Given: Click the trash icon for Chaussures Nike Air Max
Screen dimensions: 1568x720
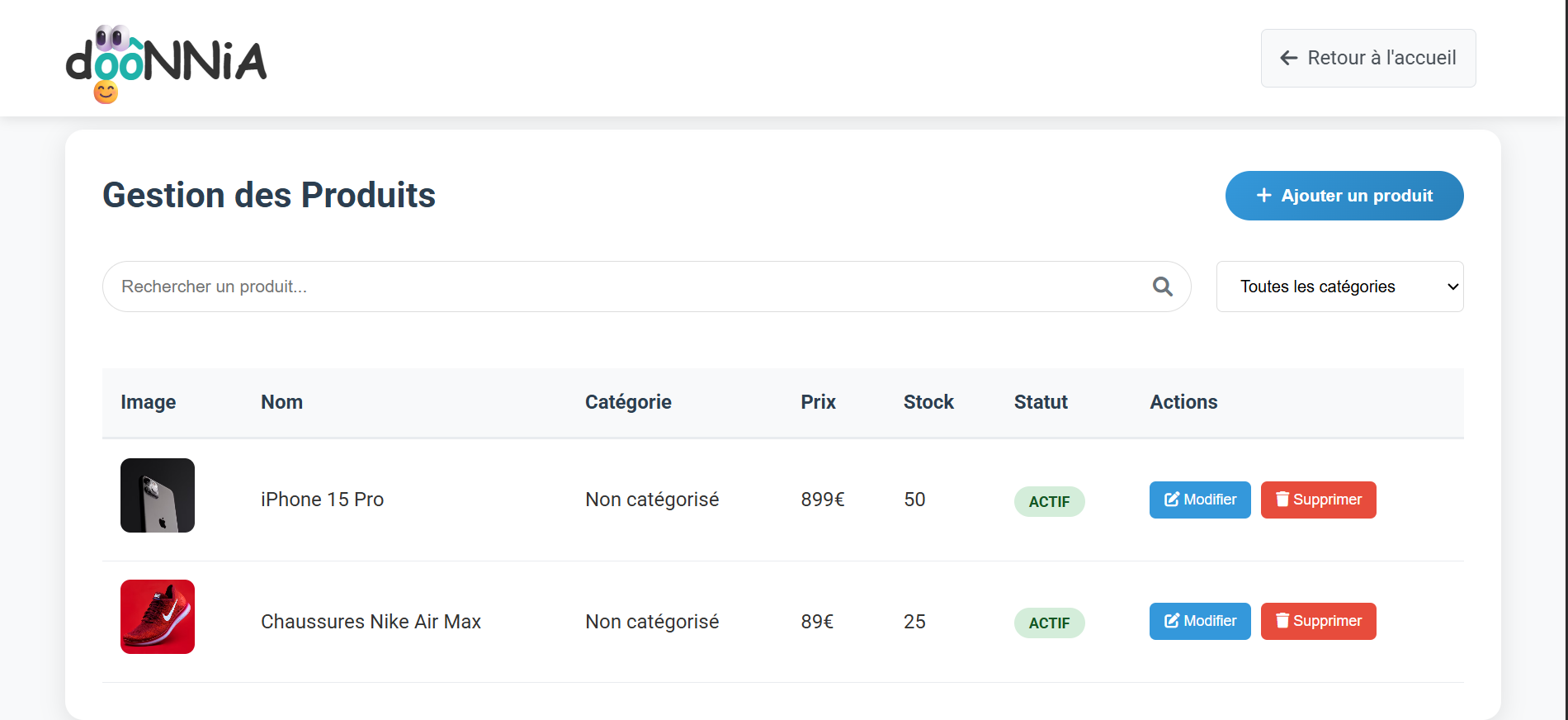Looking at the screenshot, I should [x=1282, y=621].
